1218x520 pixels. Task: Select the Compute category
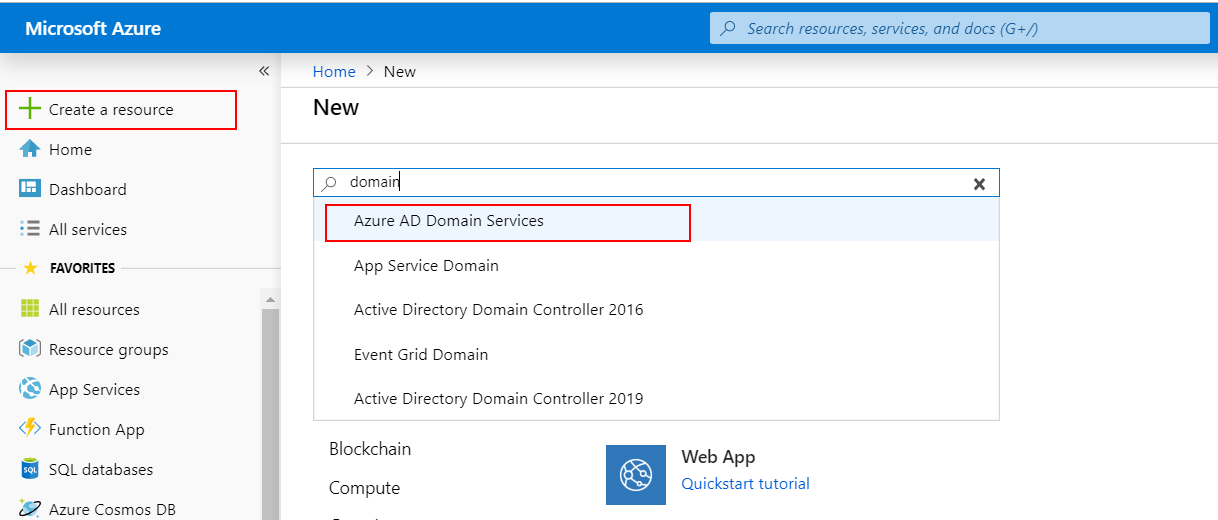pyautogui.click(x=364, y=488)
